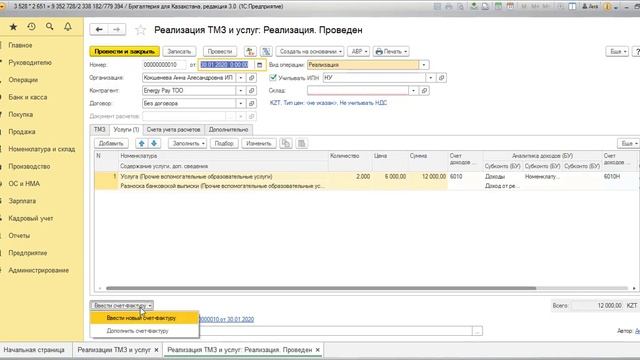Open Еще menu in table toolbar

click(628, 143)
